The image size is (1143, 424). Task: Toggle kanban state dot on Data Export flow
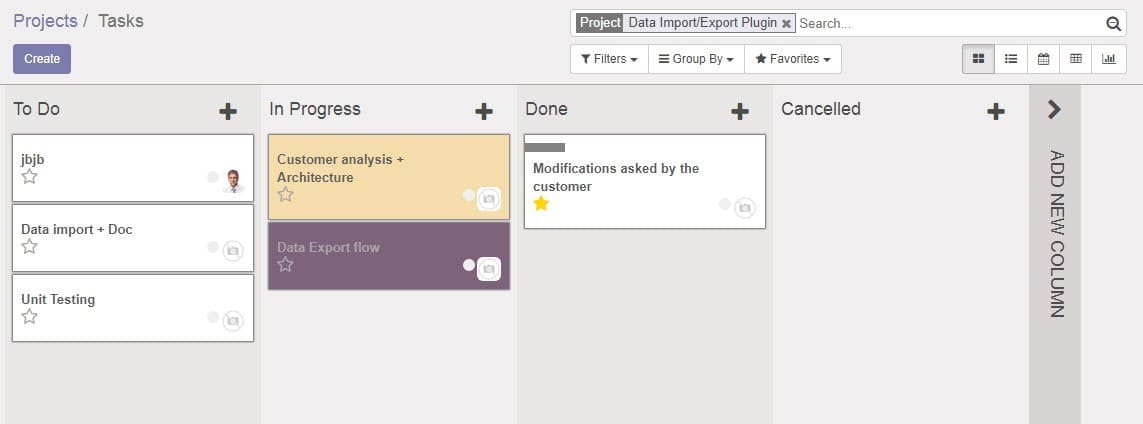468,265
